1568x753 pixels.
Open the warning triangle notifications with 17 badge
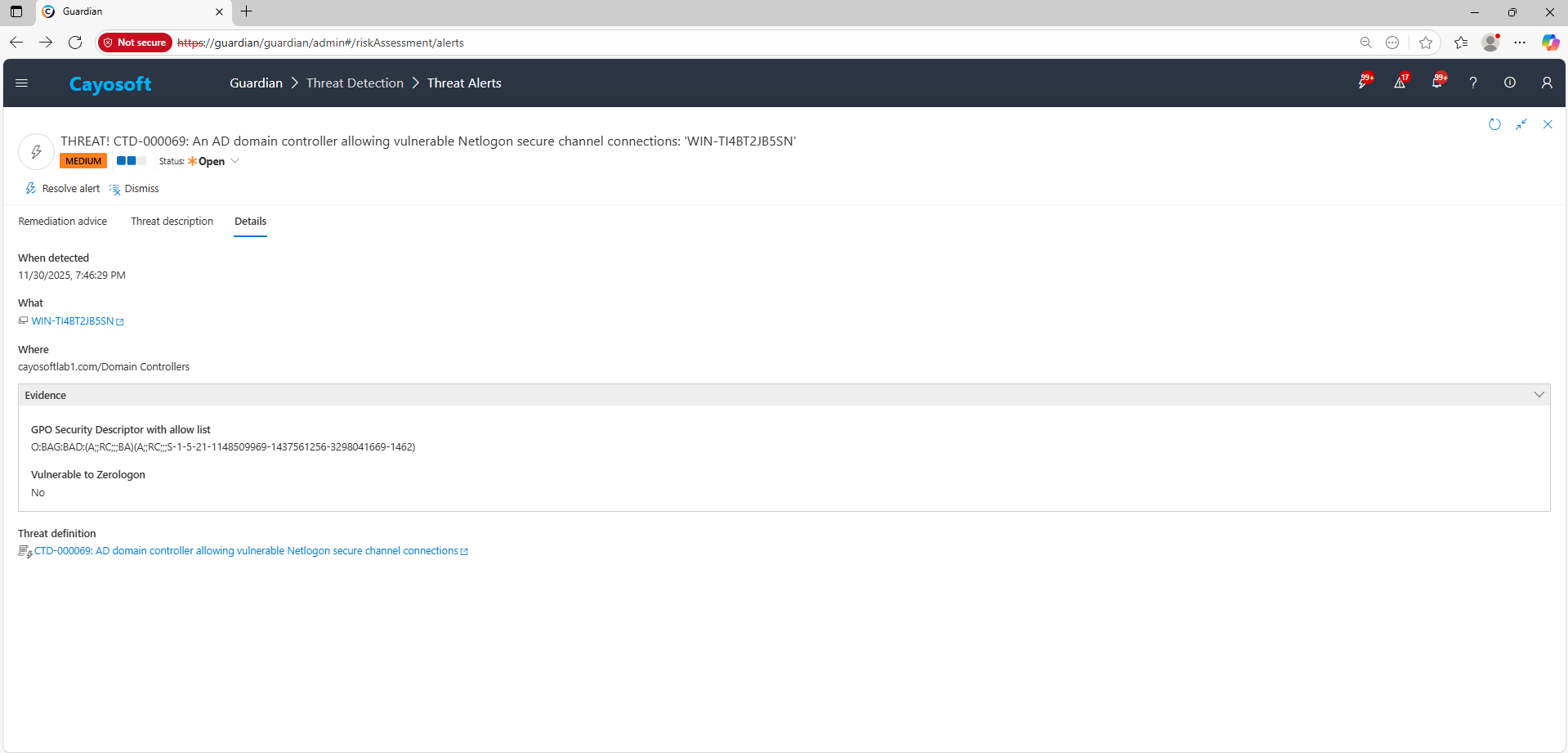1400,83
